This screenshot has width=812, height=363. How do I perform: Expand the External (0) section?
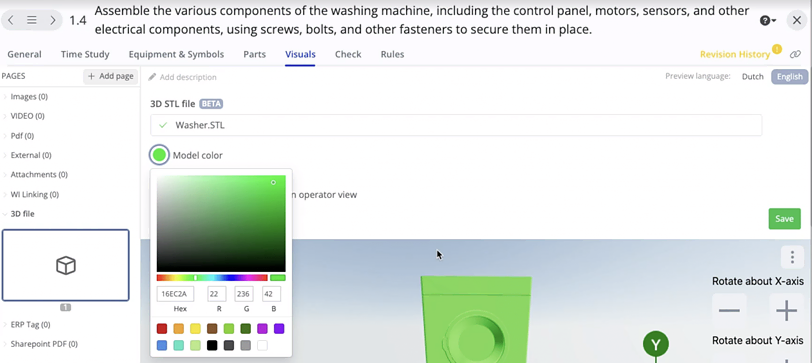pyautogui.click(x=31, y=155)
